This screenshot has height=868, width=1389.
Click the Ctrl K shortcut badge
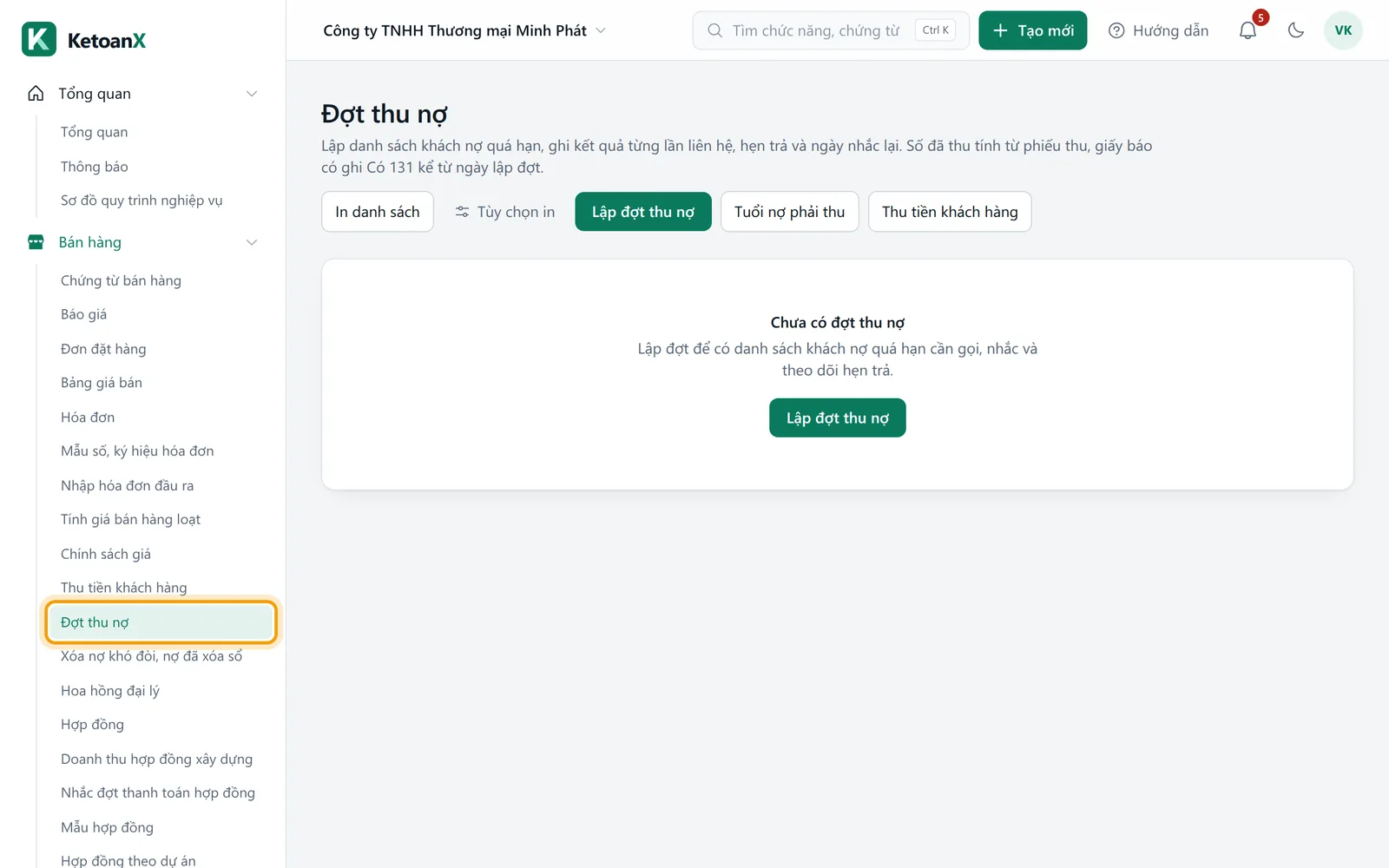935,30
